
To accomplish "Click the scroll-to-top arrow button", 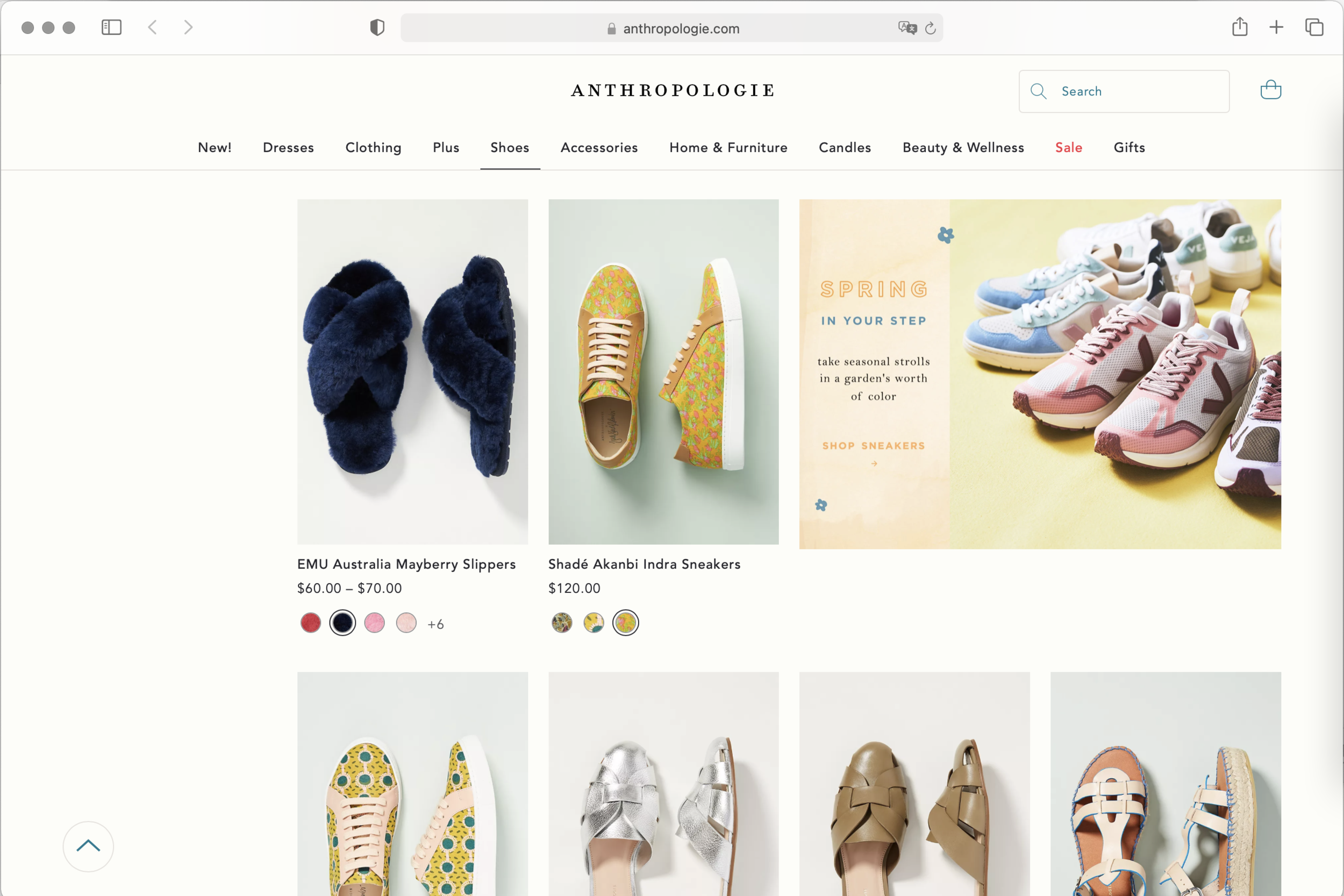I will click(x=88, y=847).
